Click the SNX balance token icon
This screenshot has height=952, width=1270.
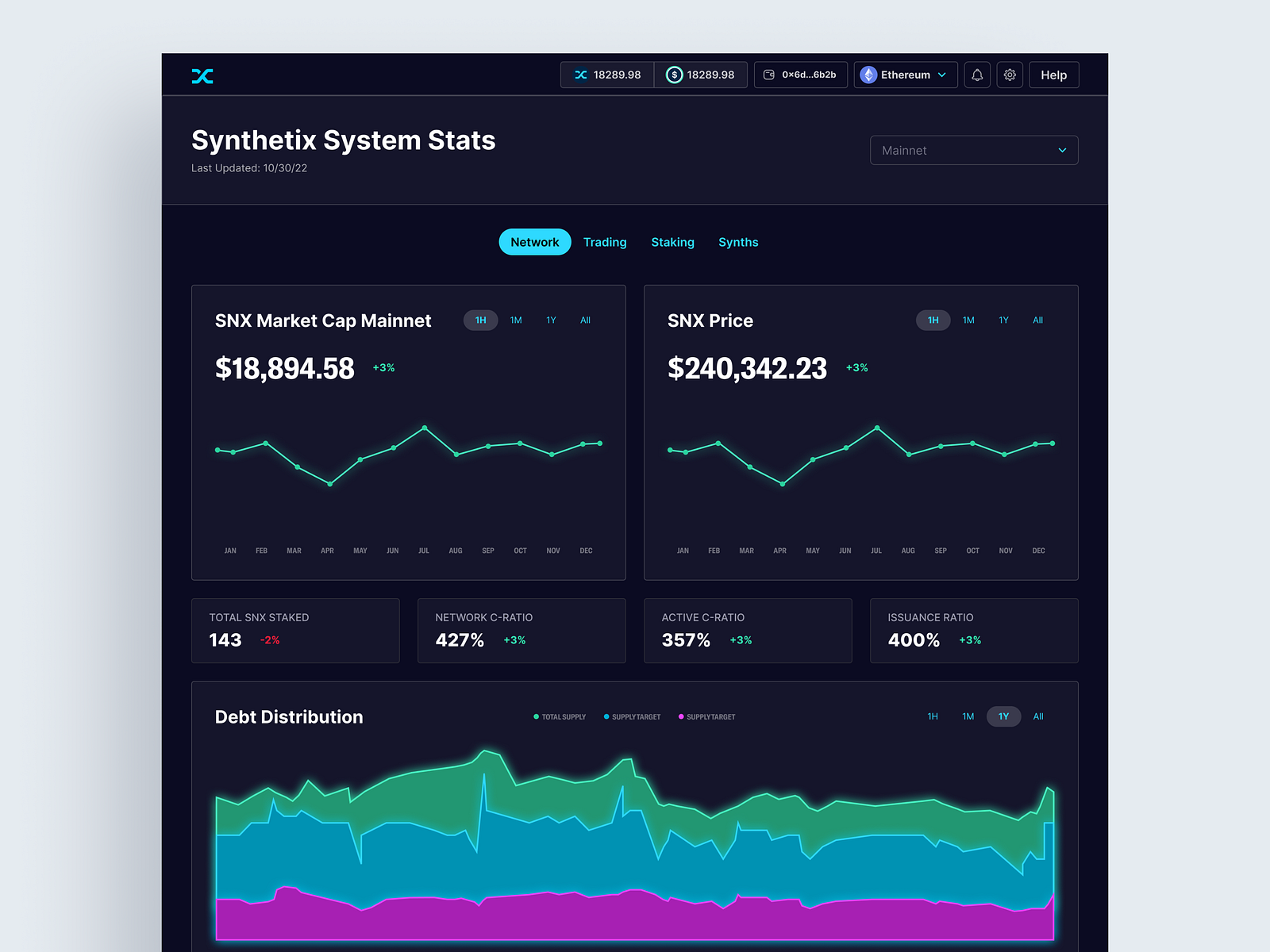[x=579, y=75]
